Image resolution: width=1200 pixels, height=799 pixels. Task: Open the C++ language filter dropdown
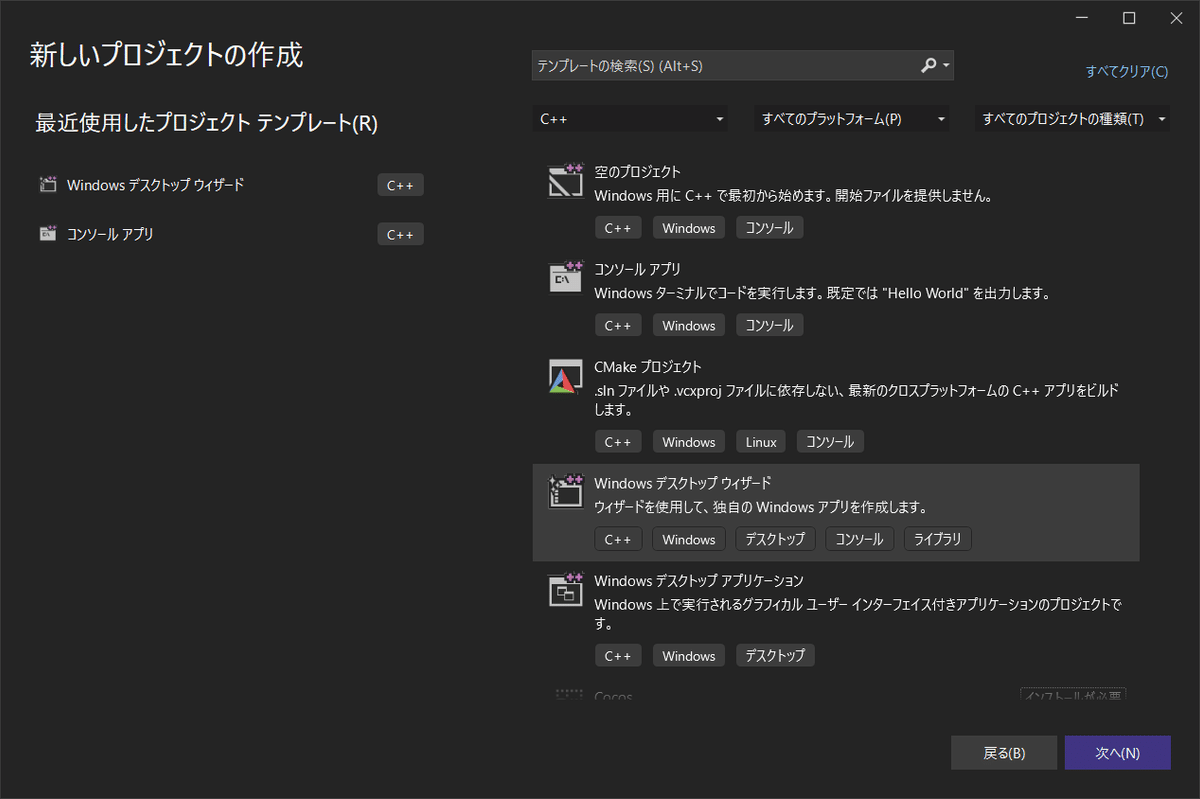630,119
